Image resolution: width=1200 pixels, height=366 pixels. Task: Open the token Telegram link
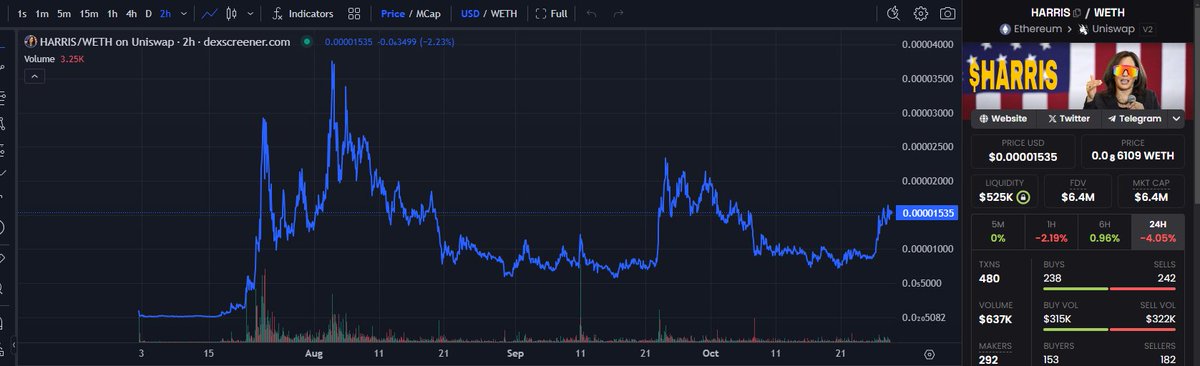[x=1135, y=118]
